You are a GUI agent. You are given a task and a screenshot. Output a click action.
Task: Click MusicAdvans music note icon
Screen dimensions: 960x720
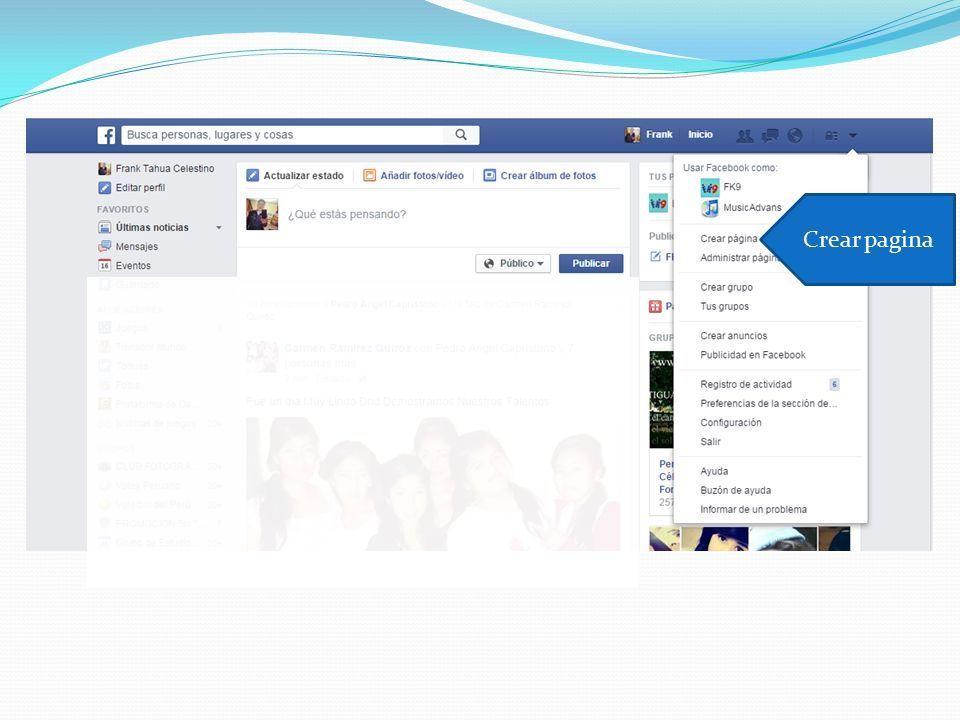(x=710, y=208)
